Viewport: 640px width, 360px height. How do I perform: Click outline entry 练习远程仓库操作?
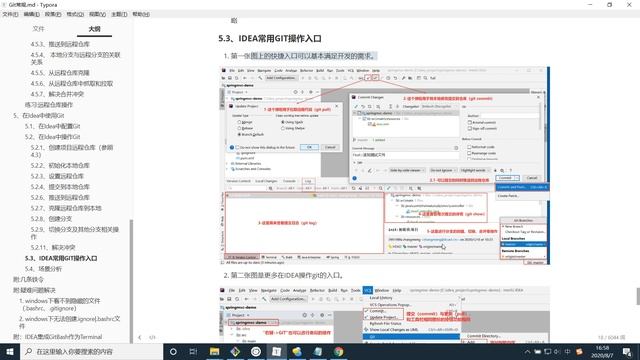pos(49,104)
